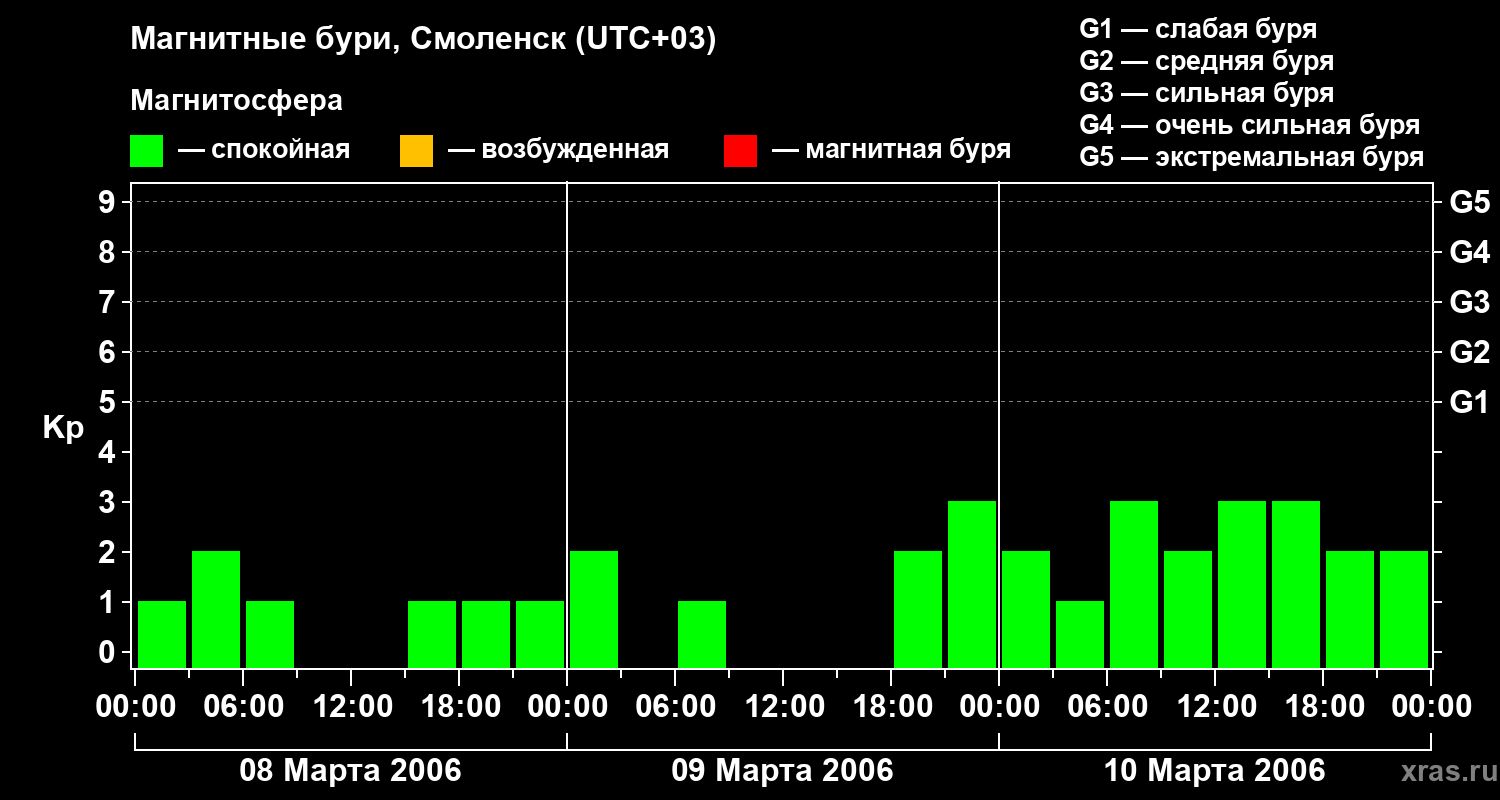
Task: Click the '06:00' tick label for 08 Марта
Action: pos(243,706)
